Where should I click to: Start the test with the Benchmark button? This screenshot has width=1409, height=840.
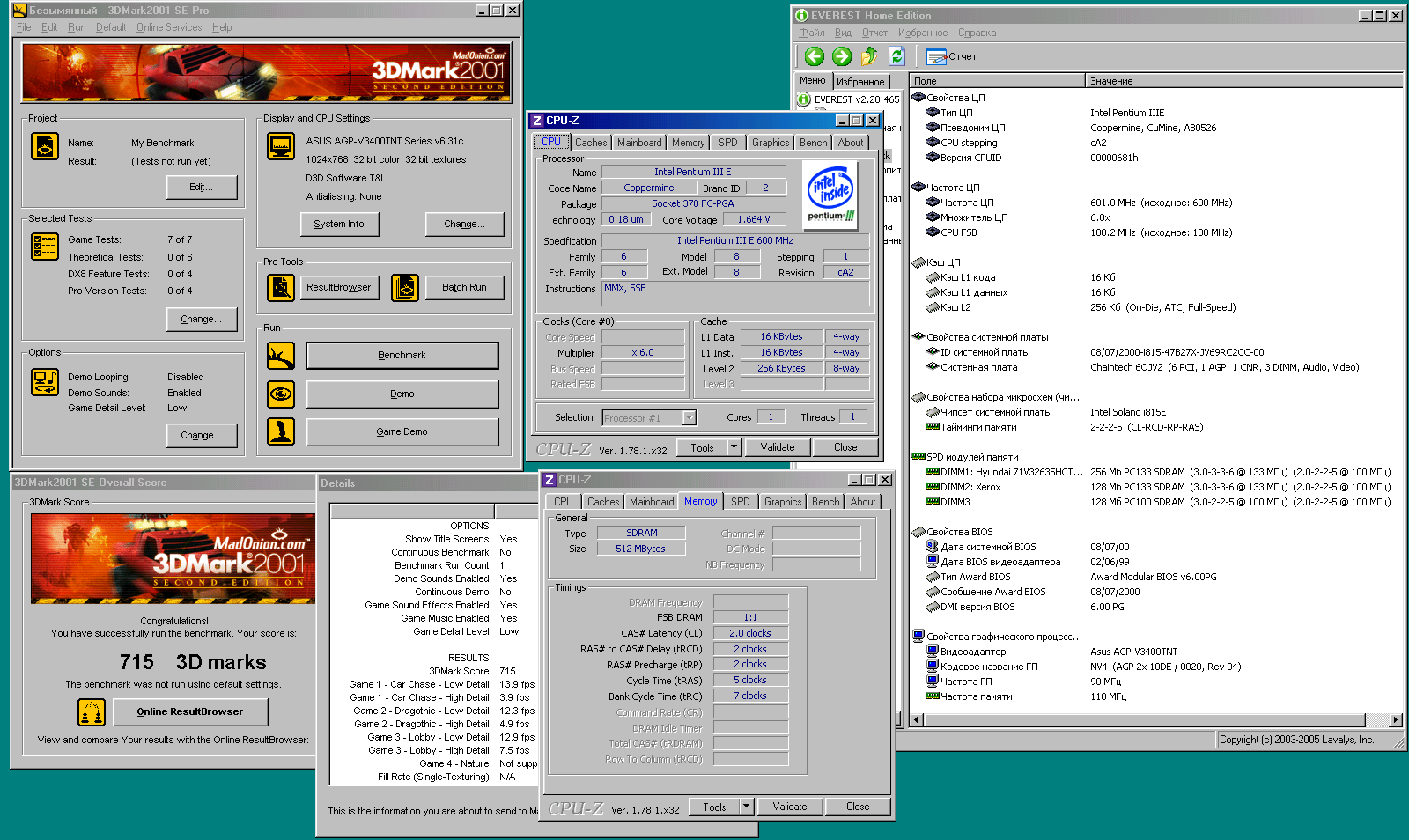tap(402, 355)
